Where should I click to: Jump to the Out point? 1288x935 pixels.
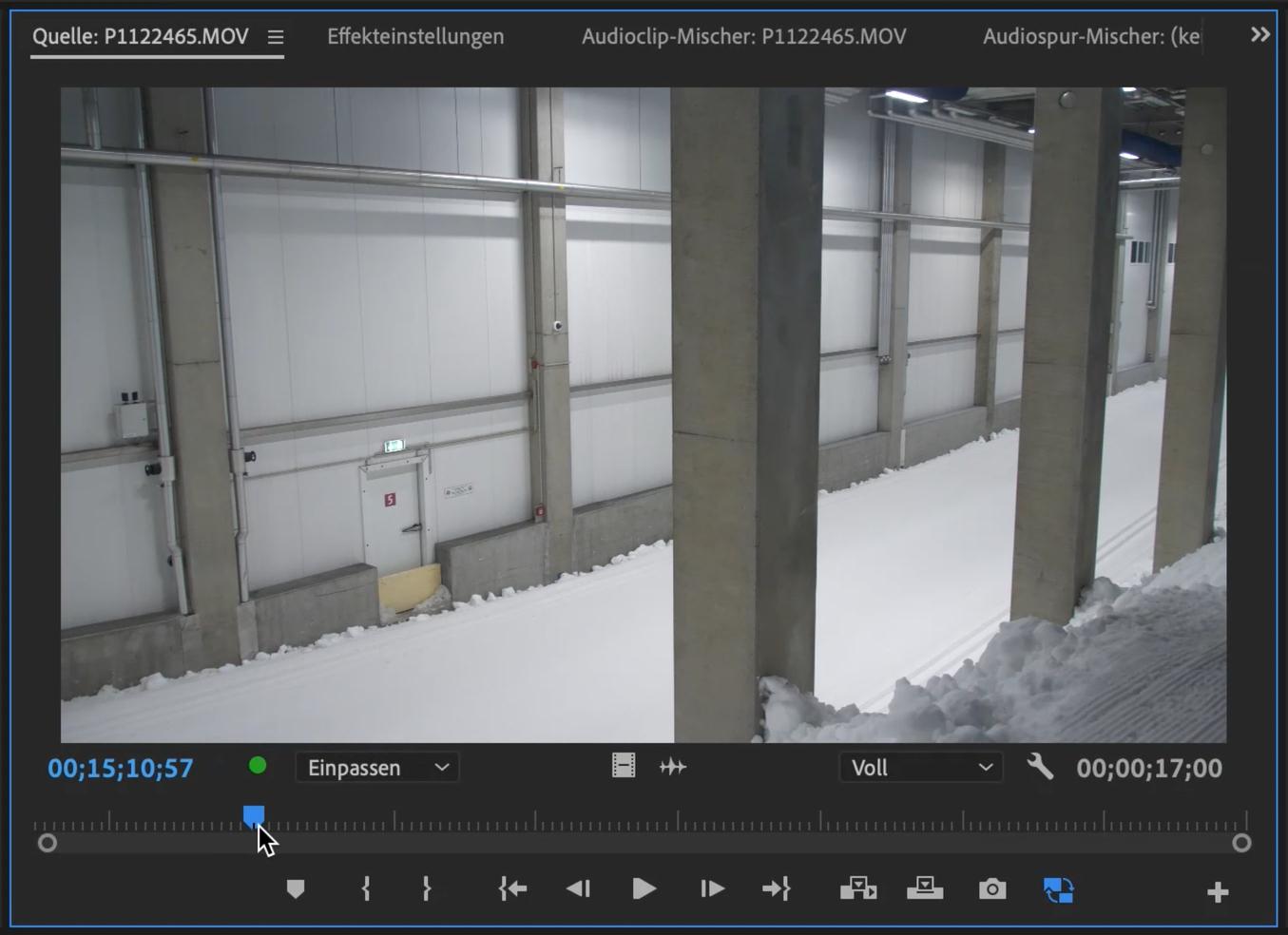click(x=776, y=889)
